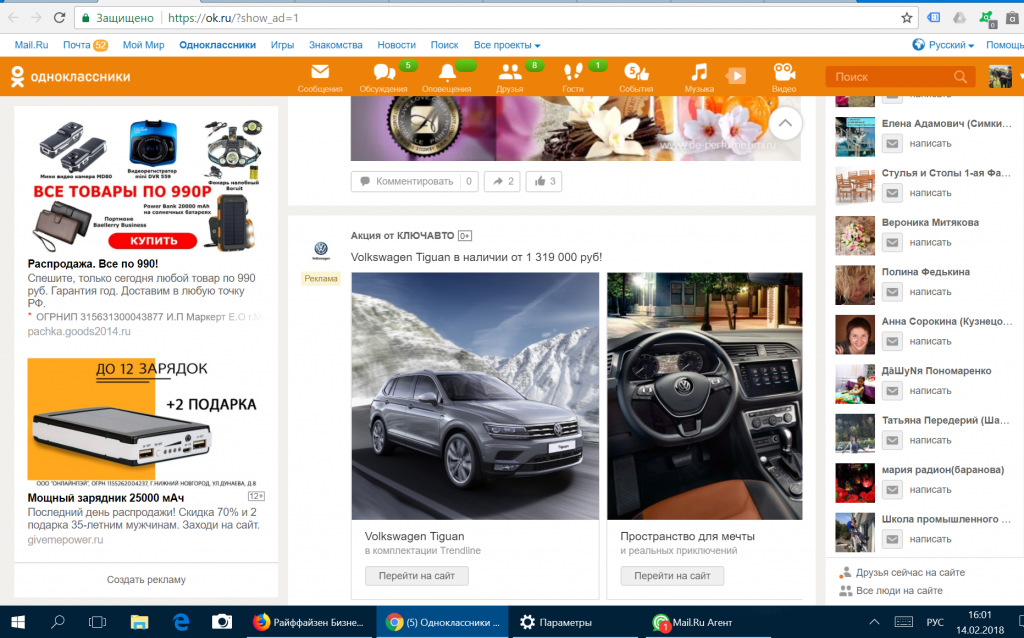Open the Акция от КЛЮЧАВТО post title
1024x638 pixels.
point(402,236)
